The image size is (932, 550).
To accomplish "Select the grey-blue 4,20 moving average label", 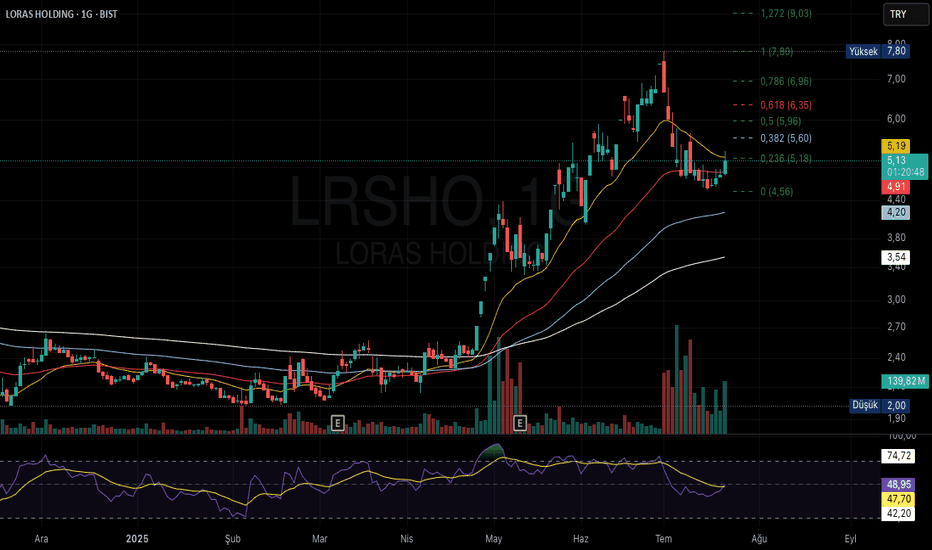I will (896, 212).
